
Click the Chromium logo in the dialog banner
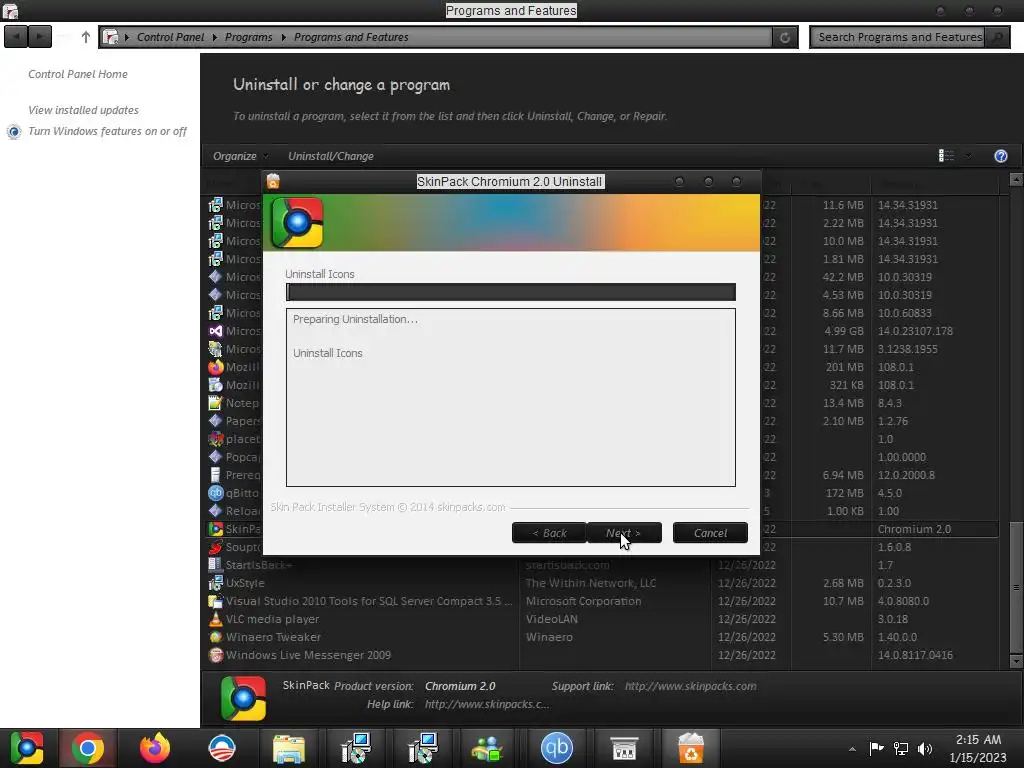(297, 223)
